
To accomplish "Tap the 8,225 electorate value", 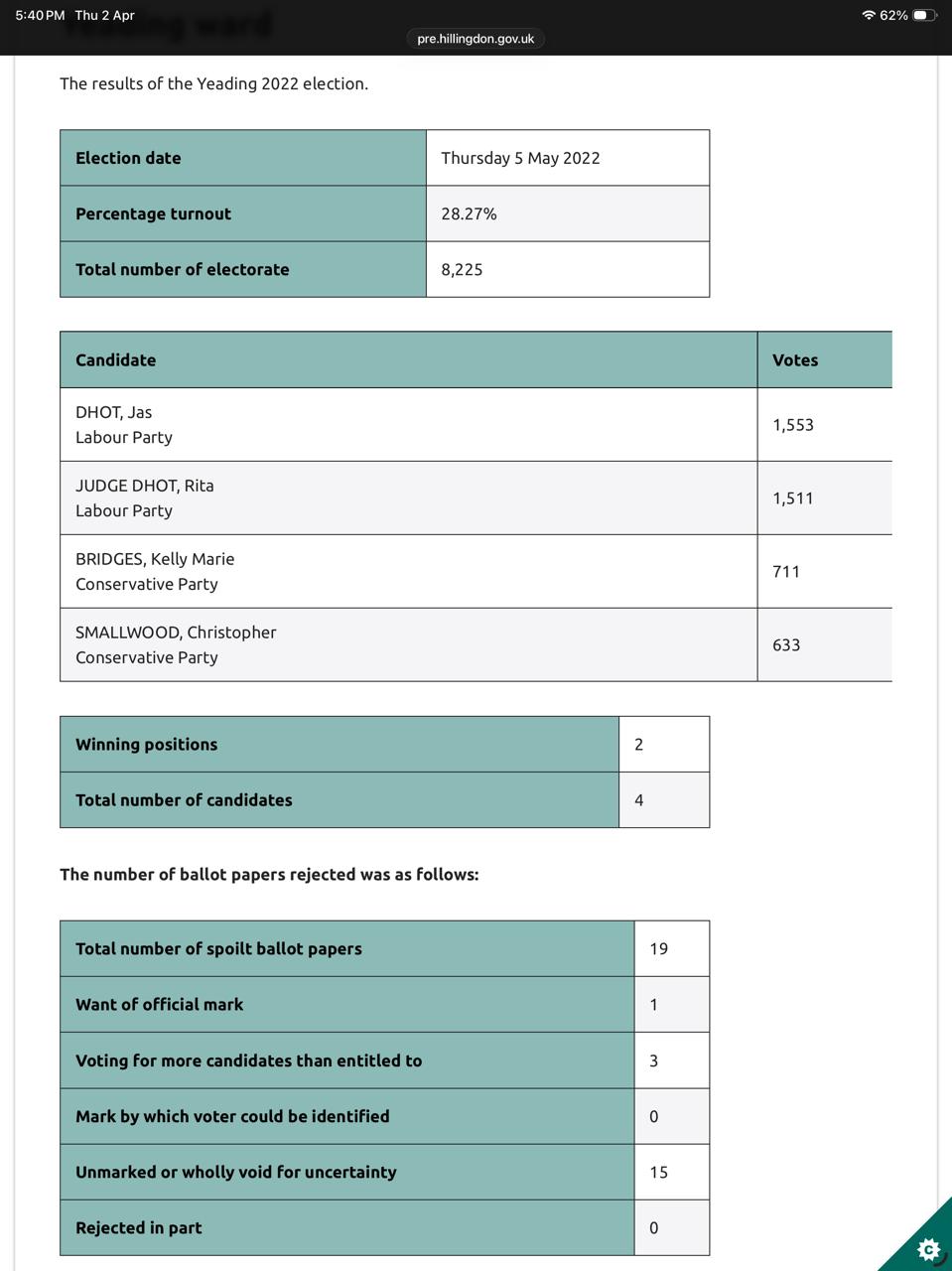I will (462, 269).
